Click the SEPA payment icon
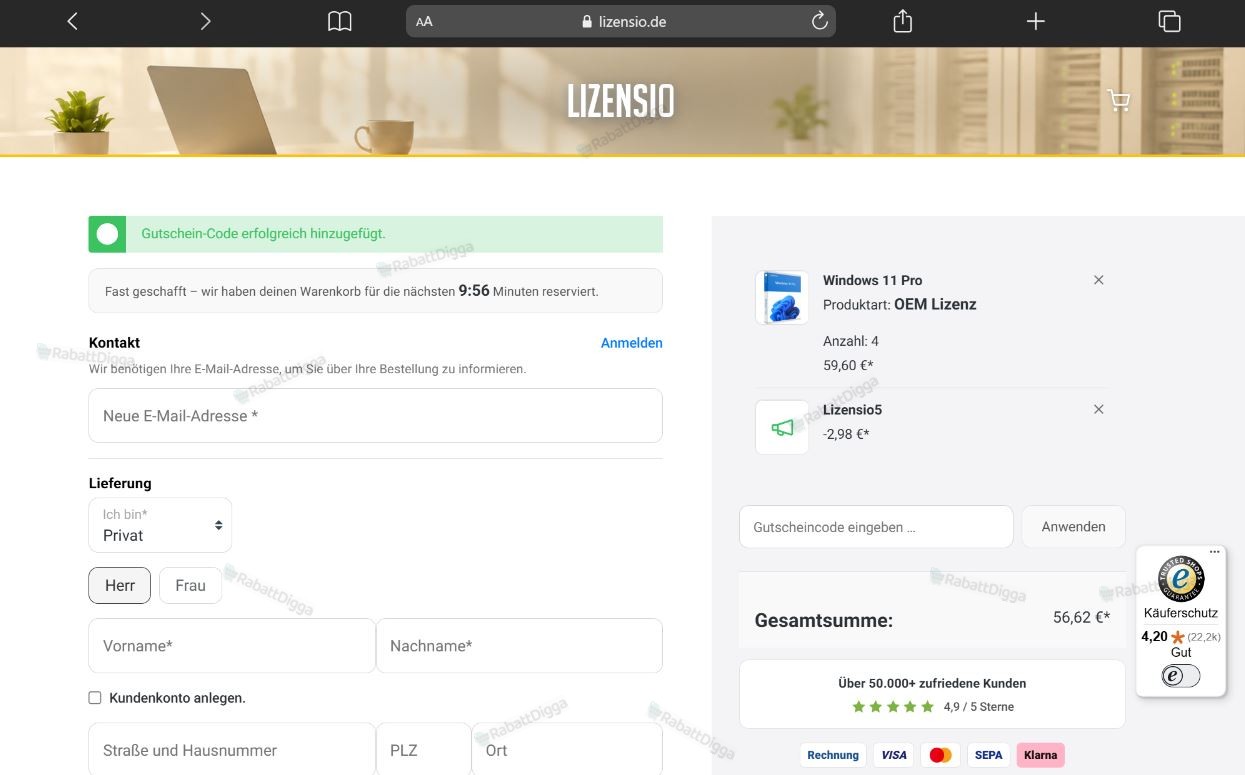 pyautogui.click(x=988, y=755)
